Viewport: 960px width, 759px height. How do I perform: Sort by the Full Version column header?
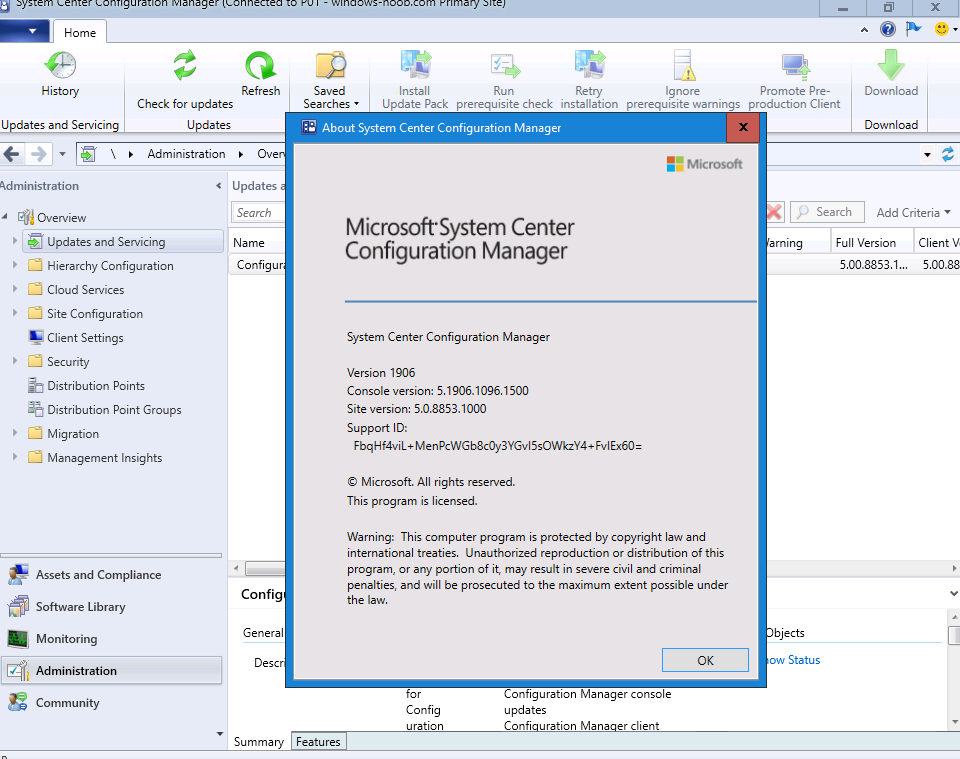[871, 242]
